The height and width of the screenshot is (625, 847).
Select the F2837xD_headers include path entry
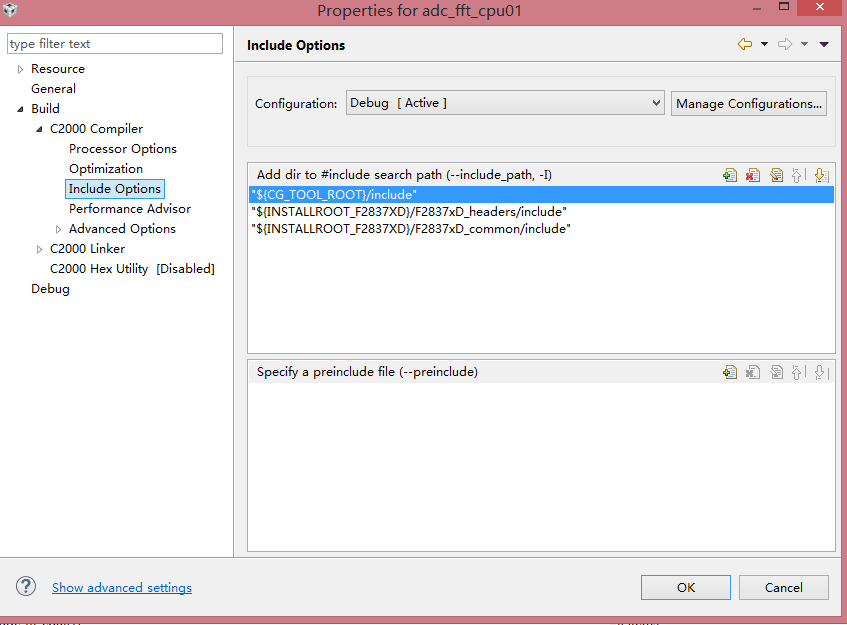409,212
